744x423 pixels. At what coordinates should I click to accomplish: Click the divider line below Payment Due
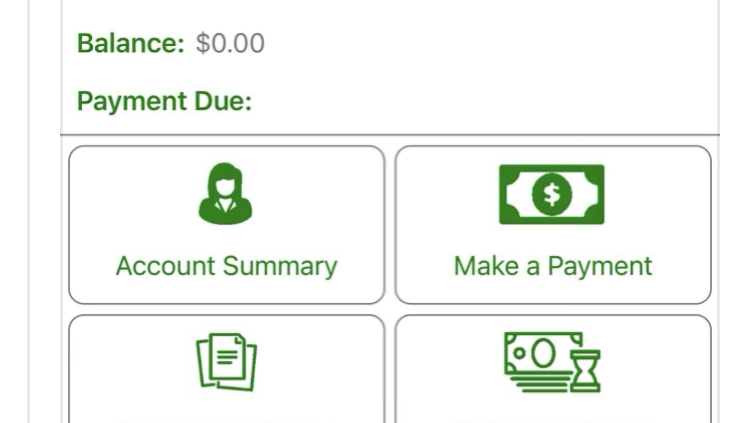click(x=390, y=135)
